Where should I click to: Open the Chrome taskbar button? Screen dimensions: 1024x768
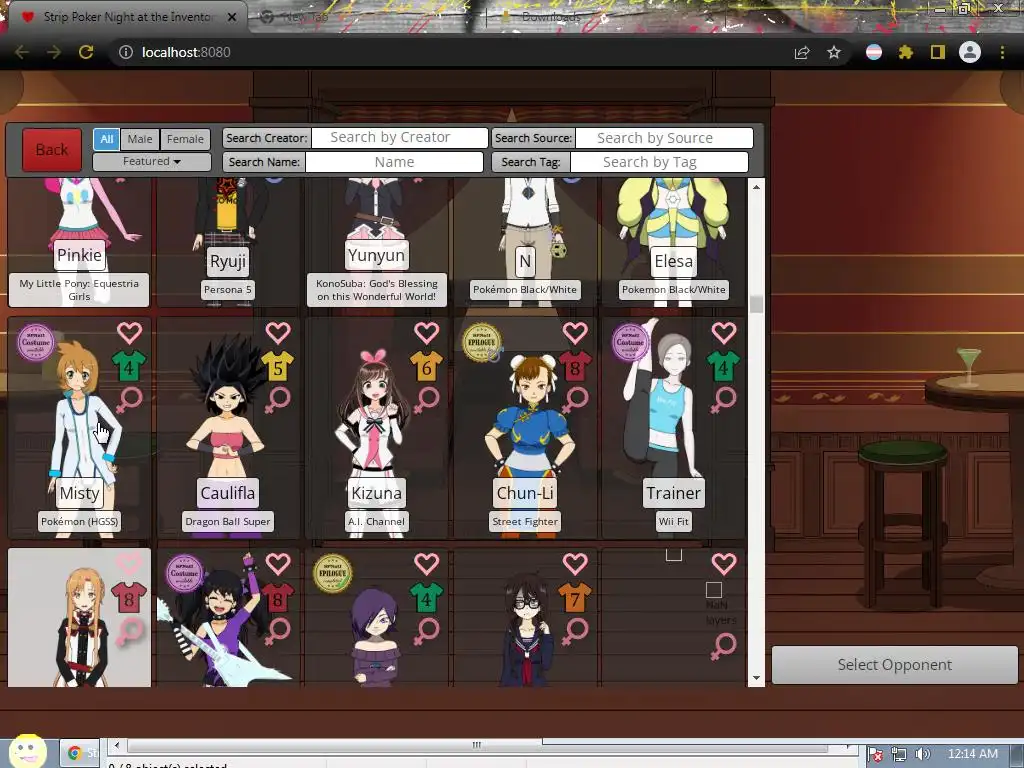click(x=80, y=753)
